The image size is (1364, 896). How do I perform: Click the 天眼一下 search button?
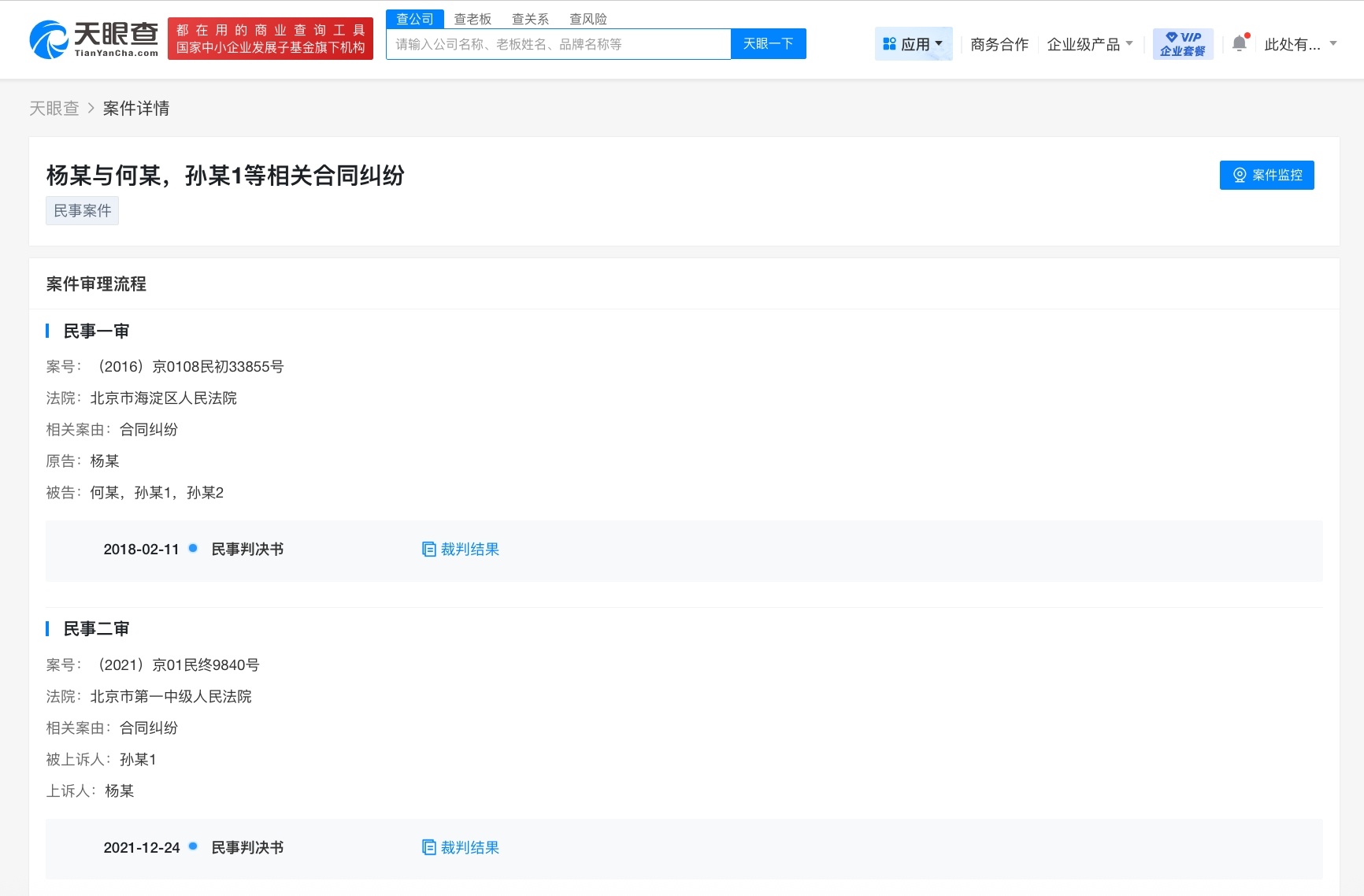[x=768, y=43]
